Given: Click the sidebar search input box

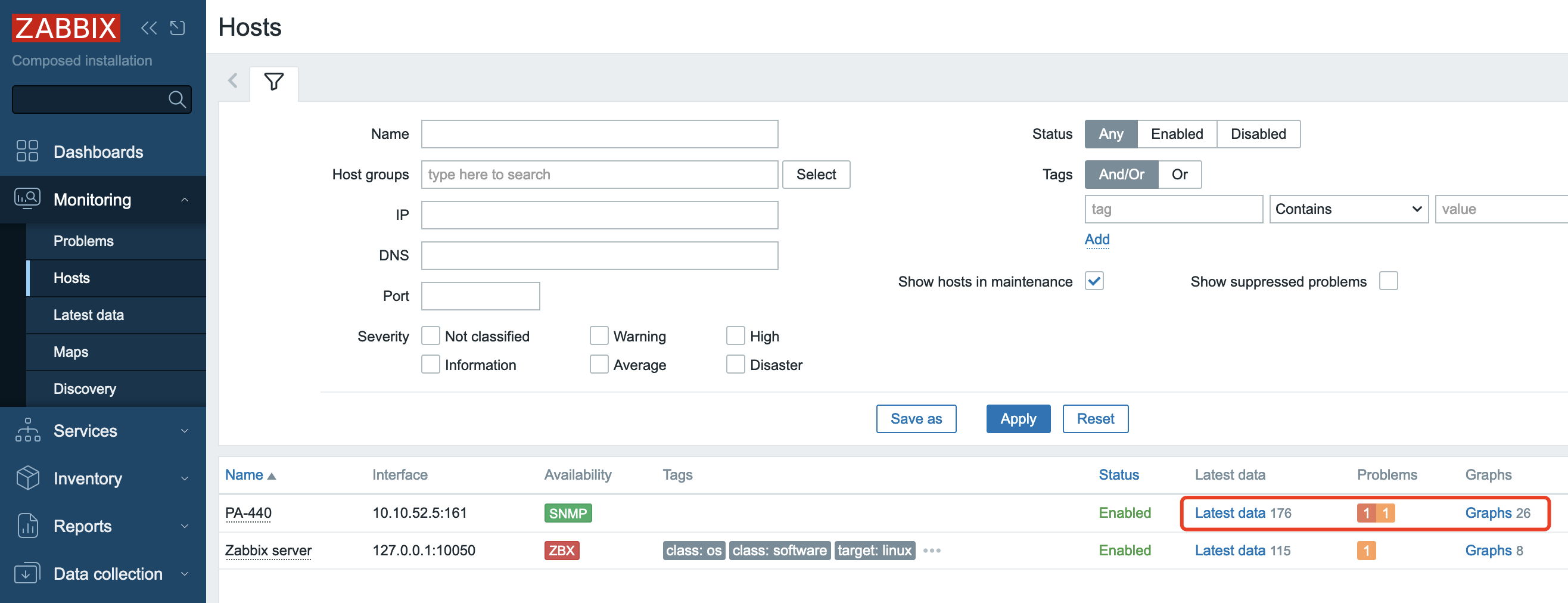Looking at the screenshot, I should pos(102,100).
